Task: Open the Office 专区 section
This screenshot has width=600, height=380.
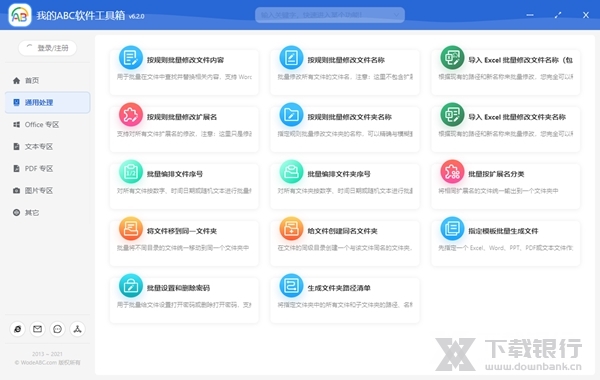Action: [47, 124]
